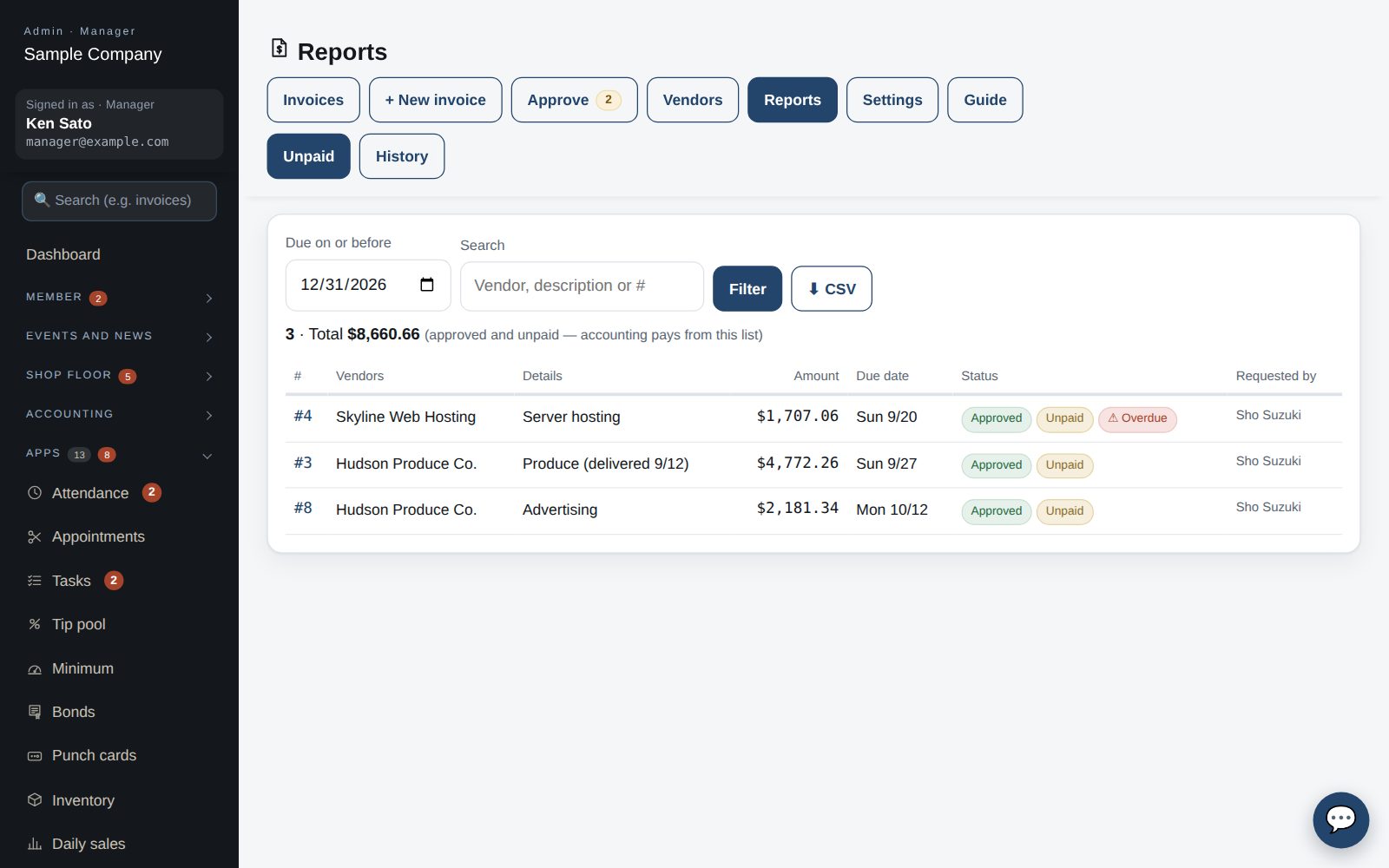Expand the Member sidebar section
This screenshot has height=868, width=1389.
tap(209, 298)
